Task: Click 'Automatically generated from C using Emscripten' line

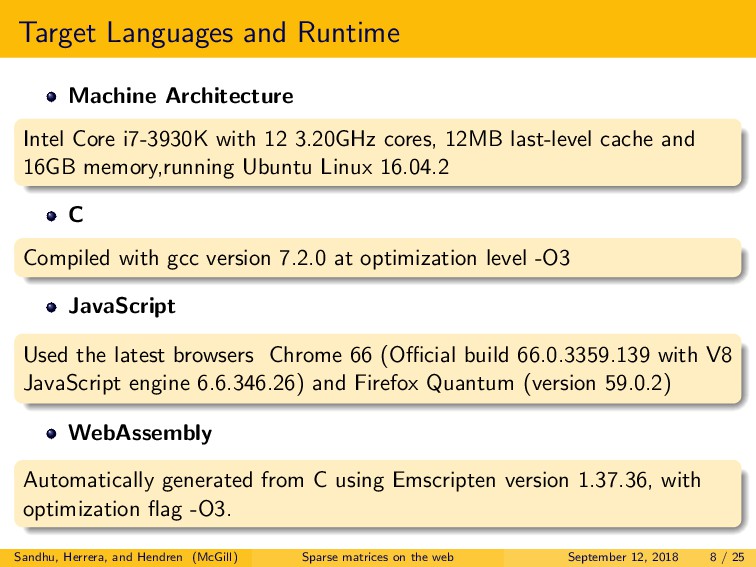Action: pos(259,480)
